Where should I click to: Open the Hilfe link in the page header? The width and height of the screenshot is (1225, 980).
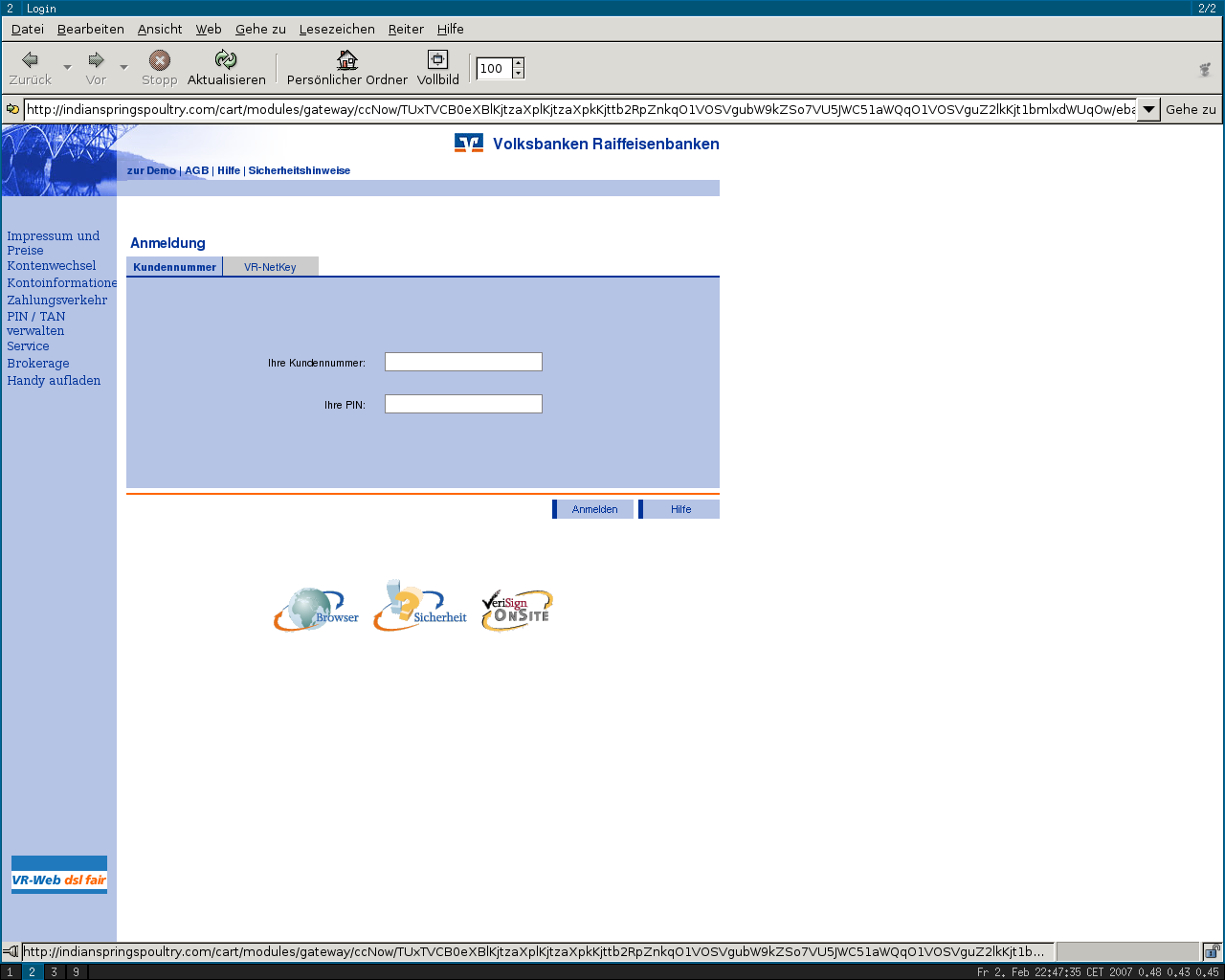click(229, 170)
